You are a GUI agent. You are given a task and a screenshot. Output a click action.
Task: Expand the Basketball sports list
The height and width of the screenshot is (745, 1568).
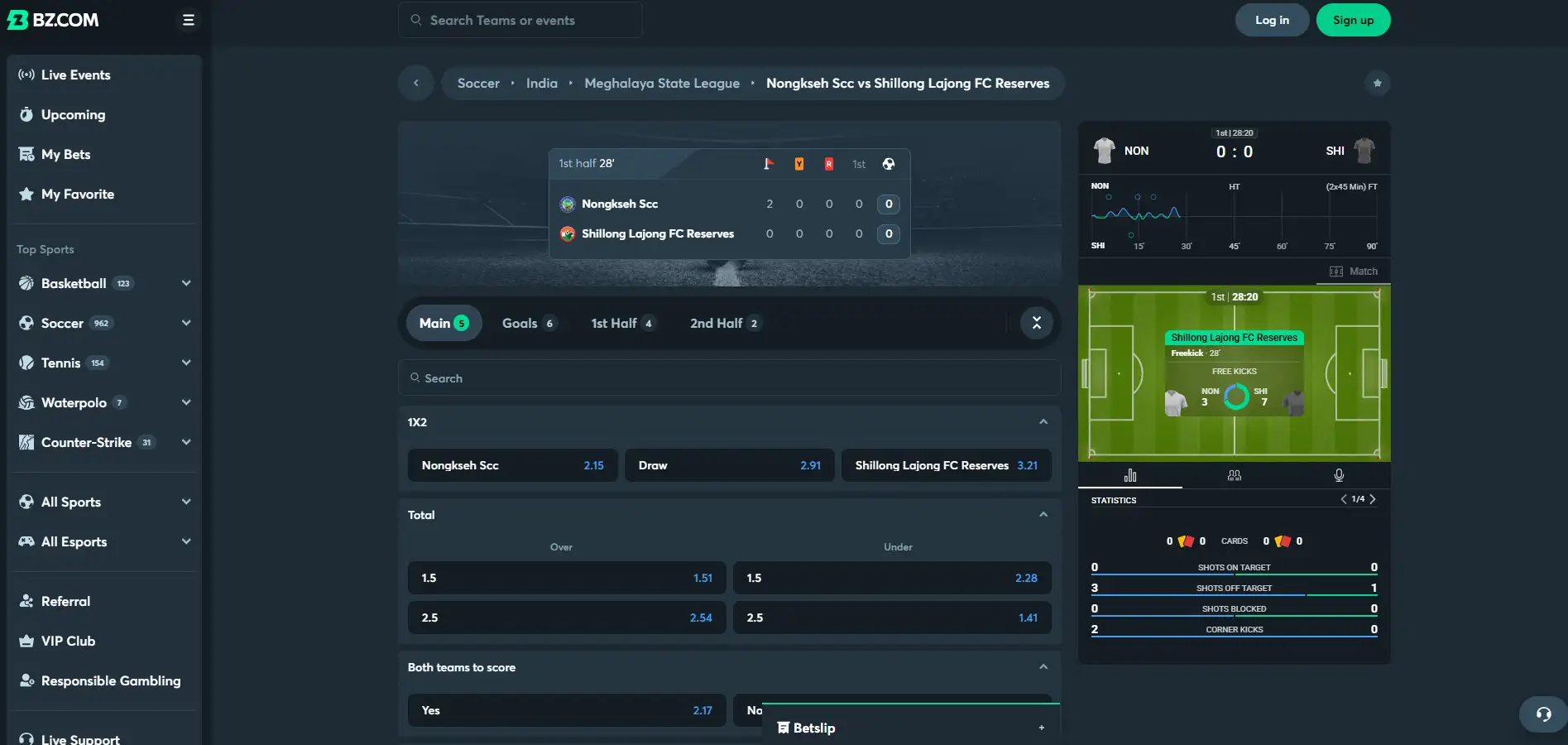[x=186, y=283]
